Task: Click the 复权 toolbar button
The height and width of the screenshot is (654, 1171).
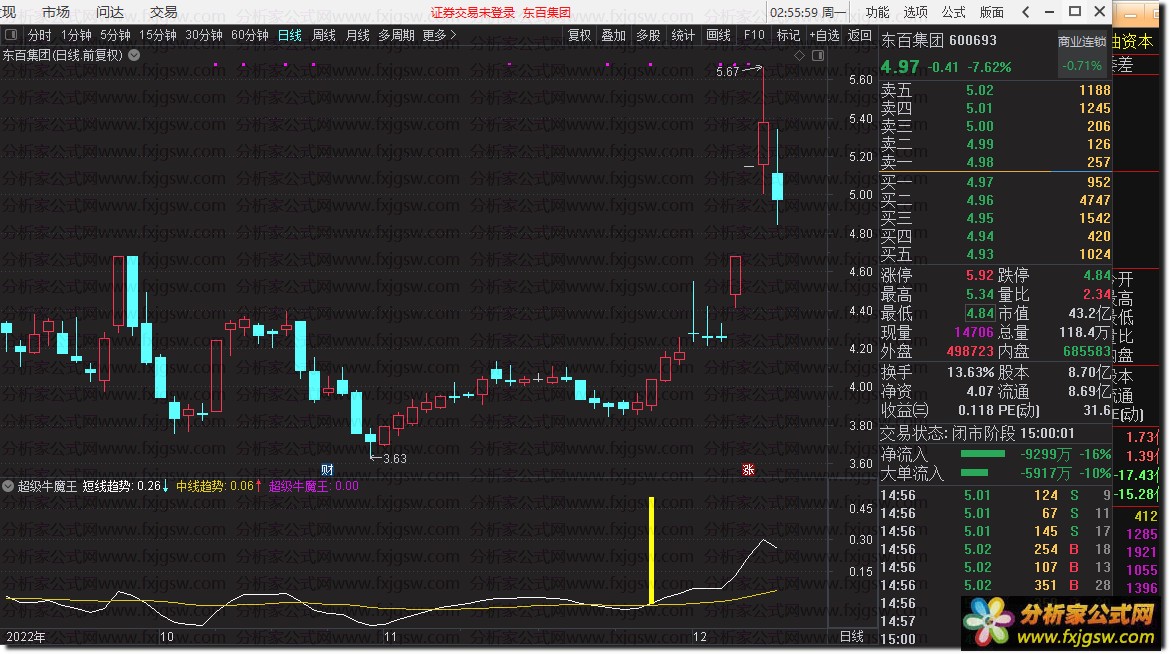Action: point(580,35)
